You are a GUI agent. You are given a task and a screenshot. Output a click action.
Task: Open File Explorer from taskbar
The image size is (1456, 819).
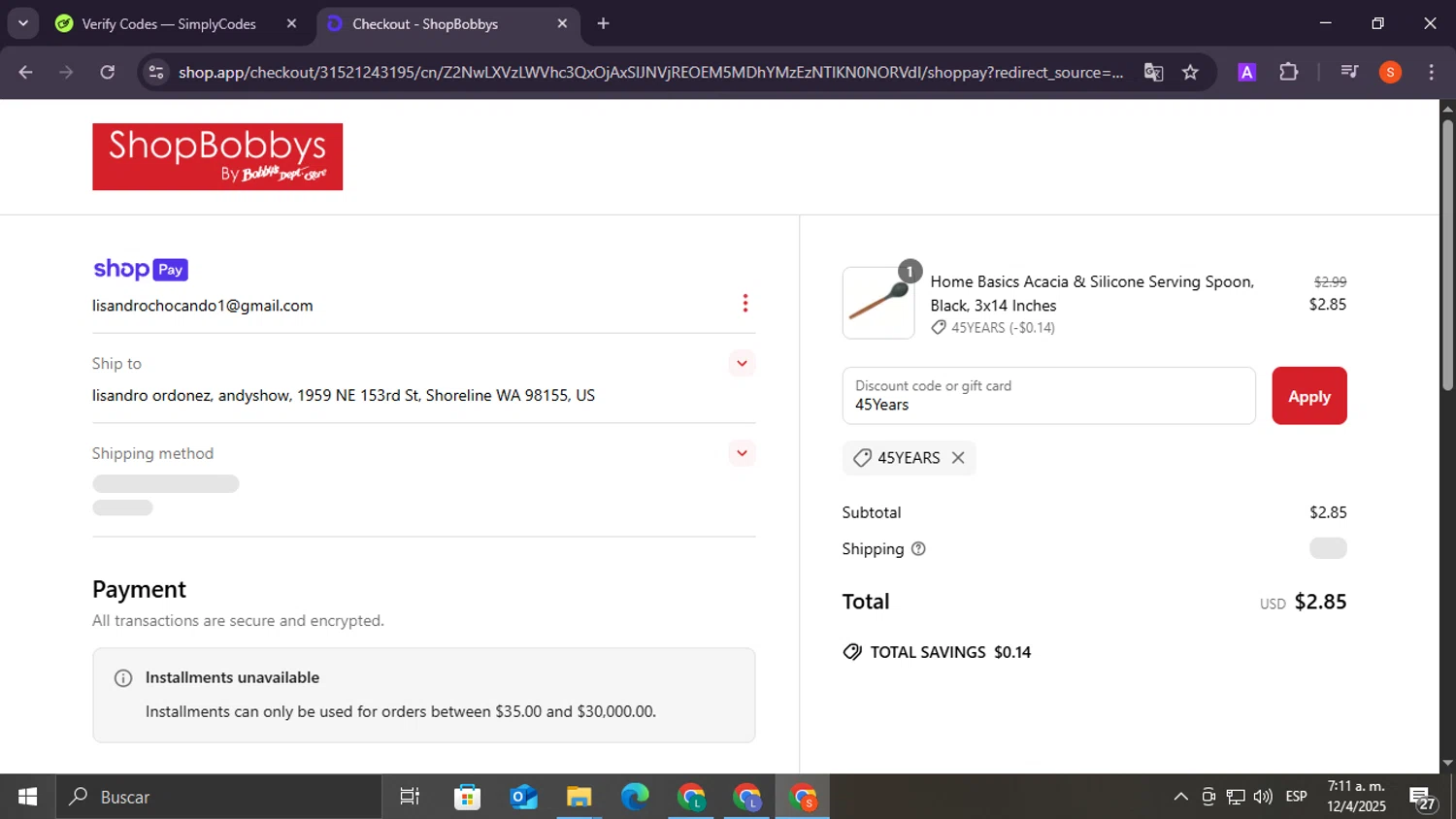tap(579, 797)
